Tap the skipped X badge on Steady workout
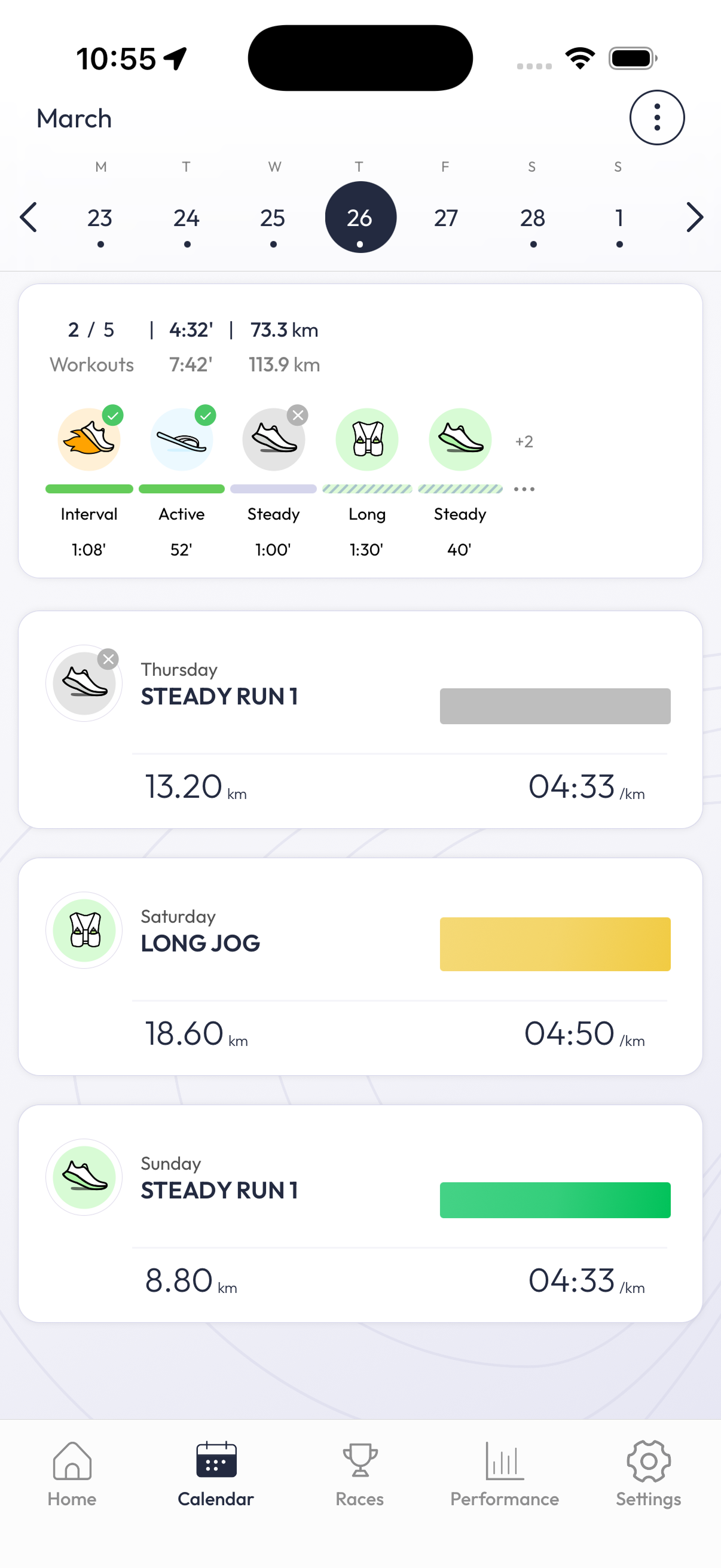Screen dimensions: 721x1568 298,415
